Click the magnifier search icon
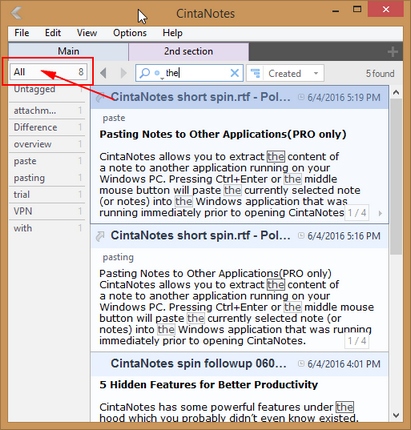Image resolution: width=411 pixels, height=430 pixels. 144,73
